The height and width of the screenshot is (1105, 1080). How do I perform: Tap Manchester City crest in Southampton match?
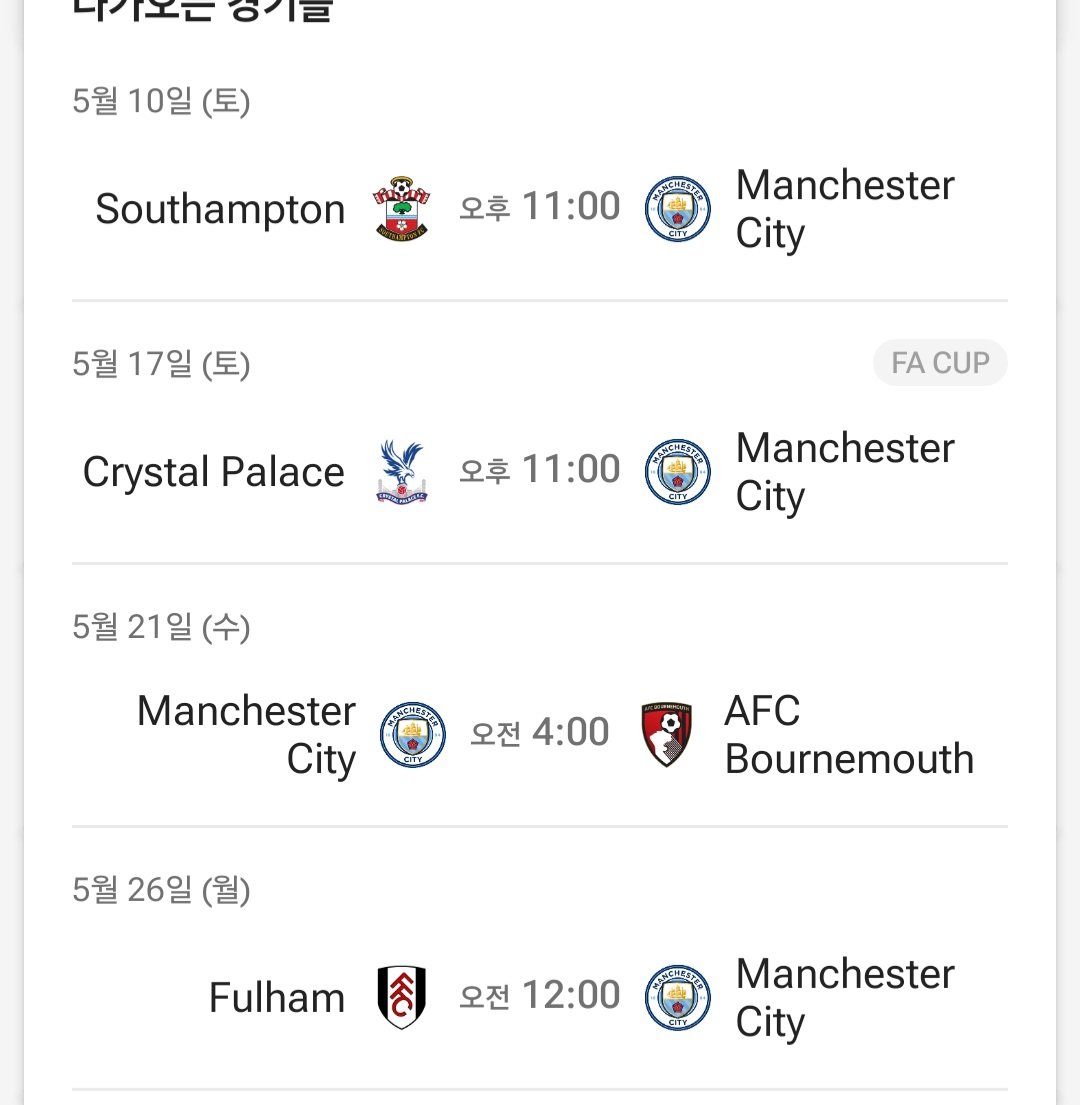click(x=678, y=209)
